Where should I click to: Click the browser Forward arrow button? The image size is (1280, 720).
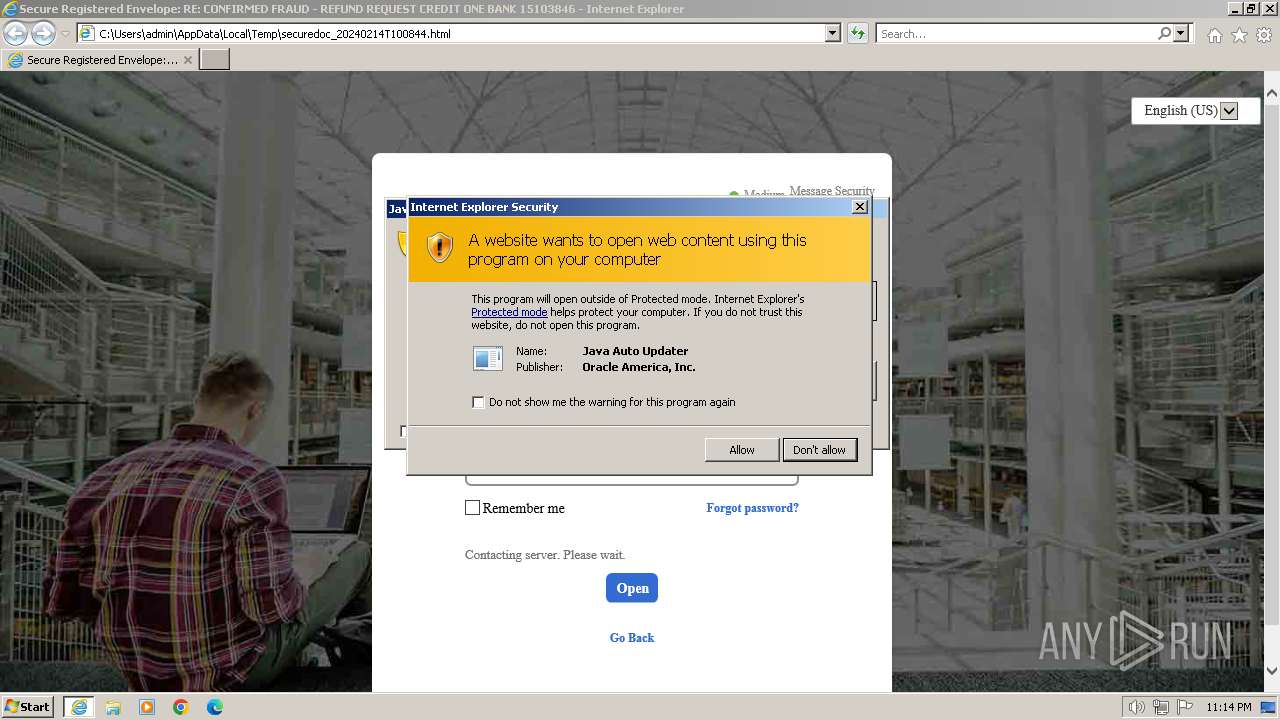pyautogui.click(x=43, y=33)
